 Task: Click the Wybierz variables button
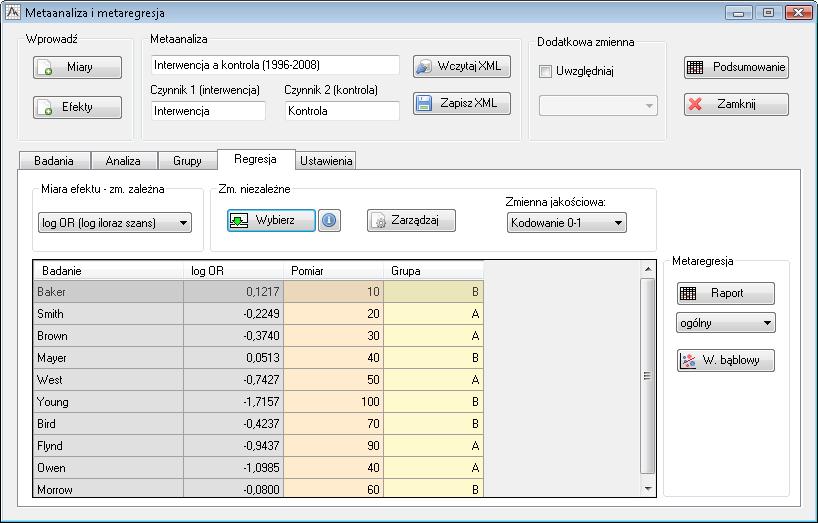(271, 220)
